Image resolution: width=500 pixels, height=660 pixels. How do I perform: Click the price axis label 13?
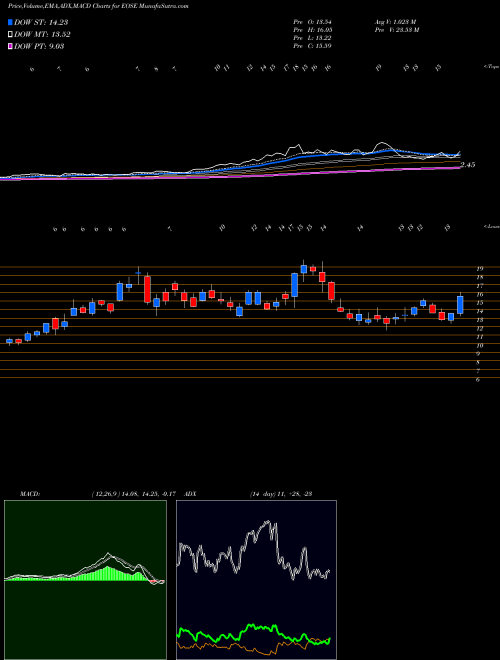pyautogui.click(x=479, y=320)
